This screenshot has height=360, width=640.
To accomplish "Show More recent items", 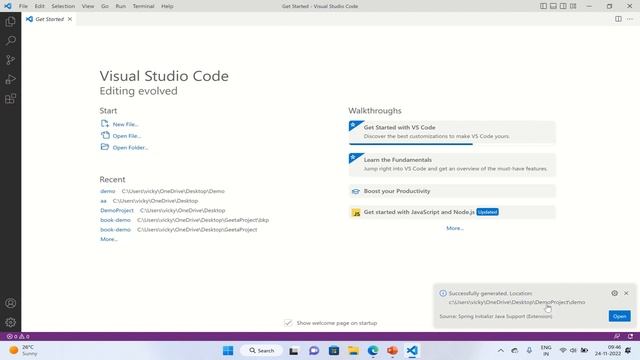I will click(x=109, y=239).
